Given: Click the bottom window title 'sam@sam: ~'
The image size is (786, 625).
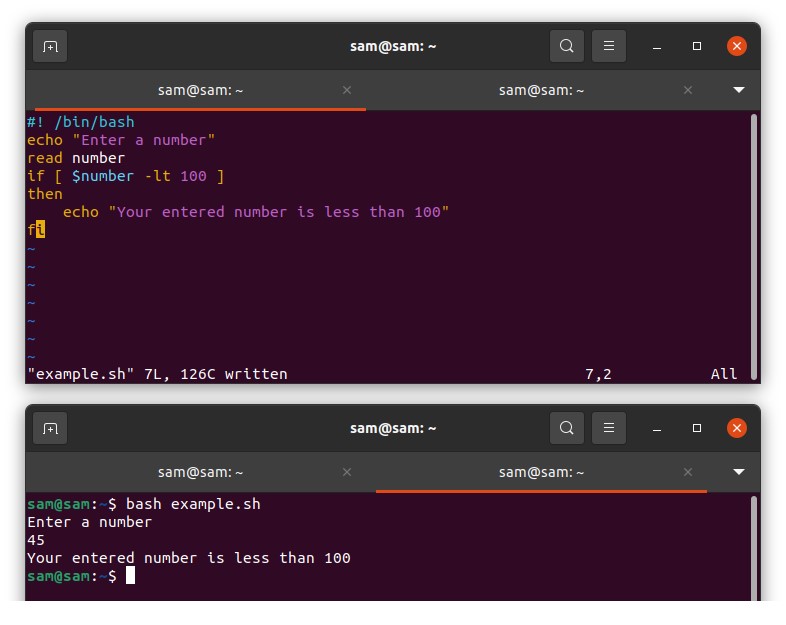Looking at the screenshot, I should click(x=393, y=429).
